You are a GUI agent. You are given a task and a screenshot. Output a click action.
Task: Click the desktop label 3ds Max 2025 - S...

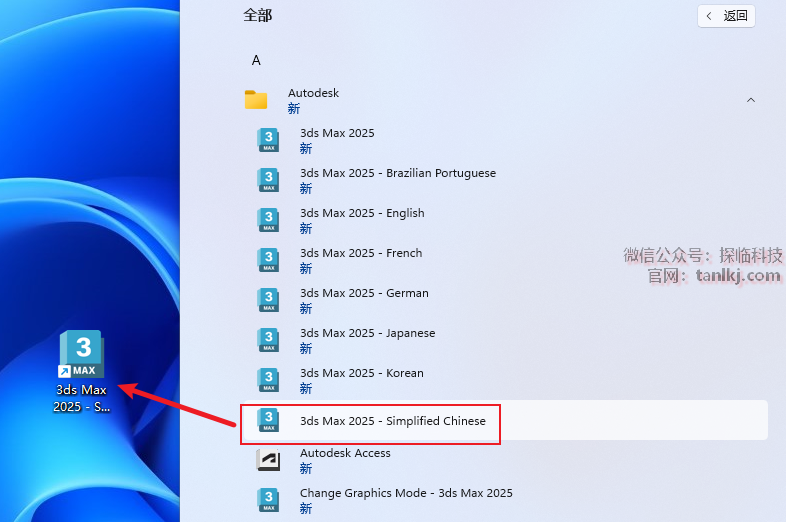tap(81, 398)
